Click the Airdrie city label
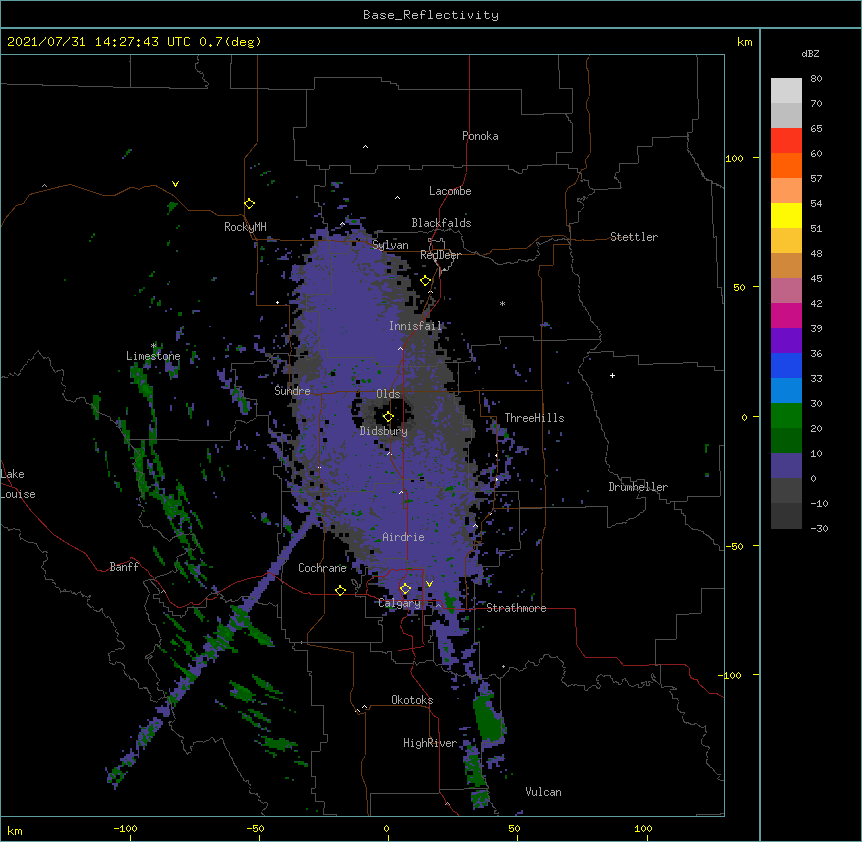This screenshot has height=842, width=862. pos(404,537)
